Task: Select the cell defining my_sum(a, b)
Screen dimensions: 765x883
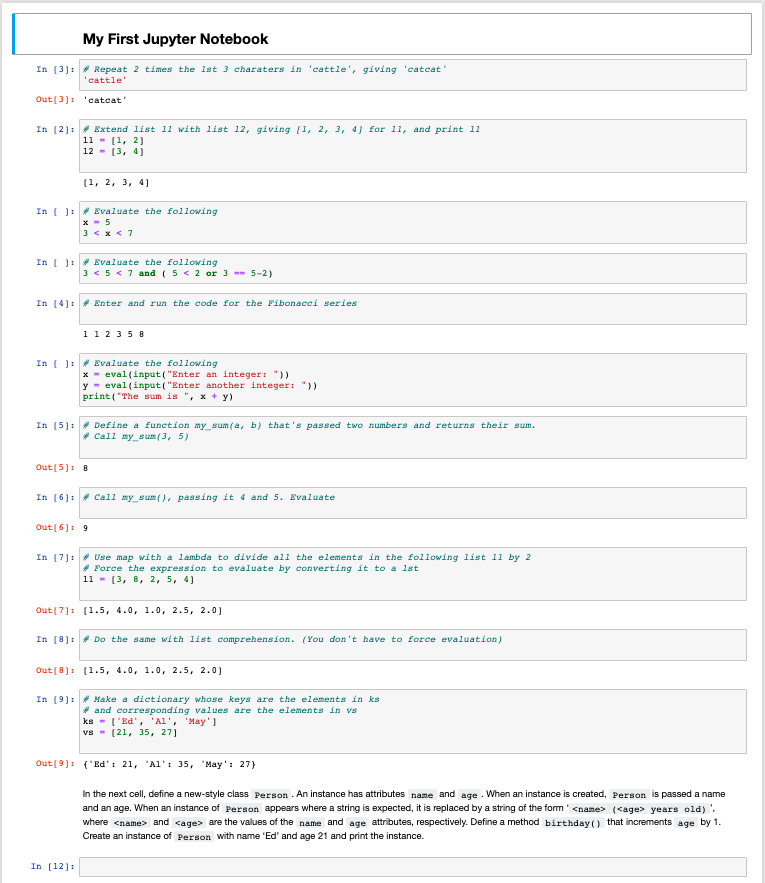Action: (x=413, y=438)
